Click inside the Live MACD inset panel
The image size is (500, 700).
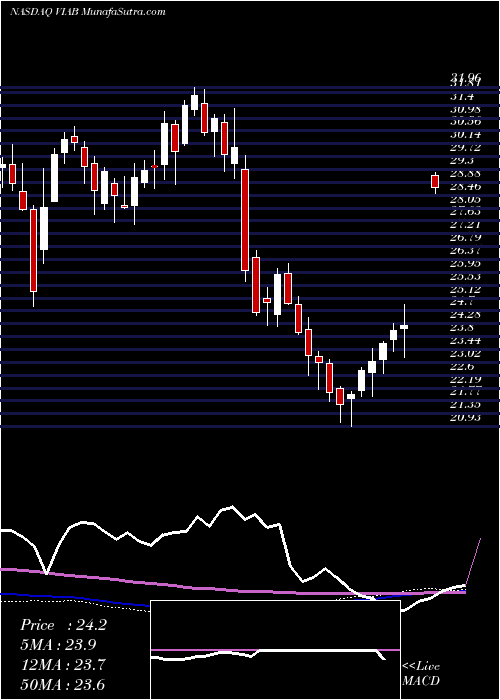[275, 650]
